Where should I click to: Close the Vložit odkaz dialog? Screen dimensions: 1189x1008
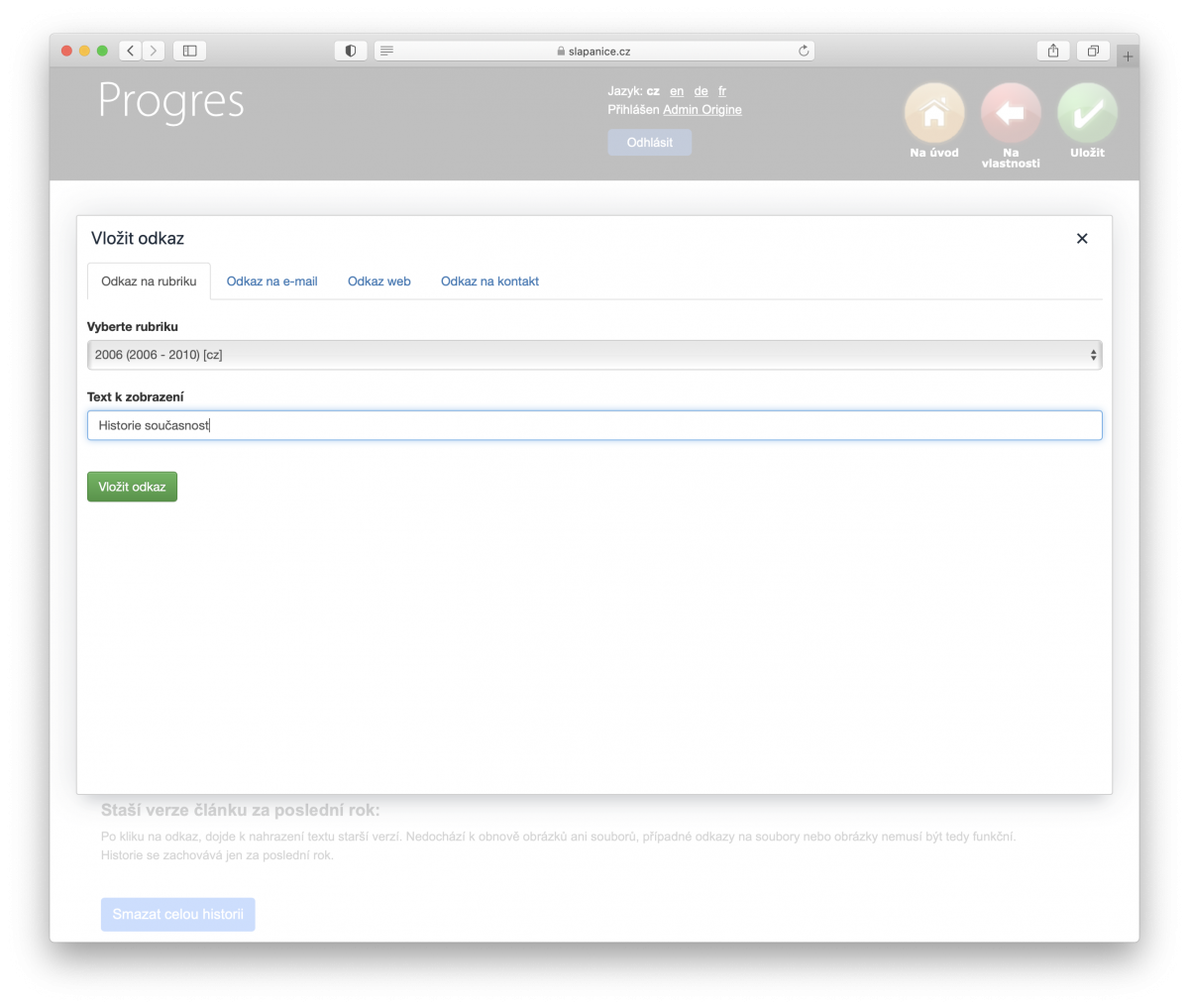tap(1082, 238)
